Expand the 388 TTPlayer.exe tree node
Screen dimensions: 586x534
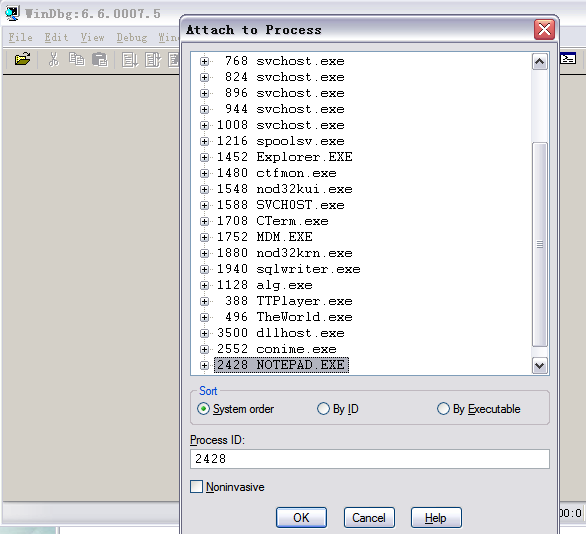(x=204, y=301)
